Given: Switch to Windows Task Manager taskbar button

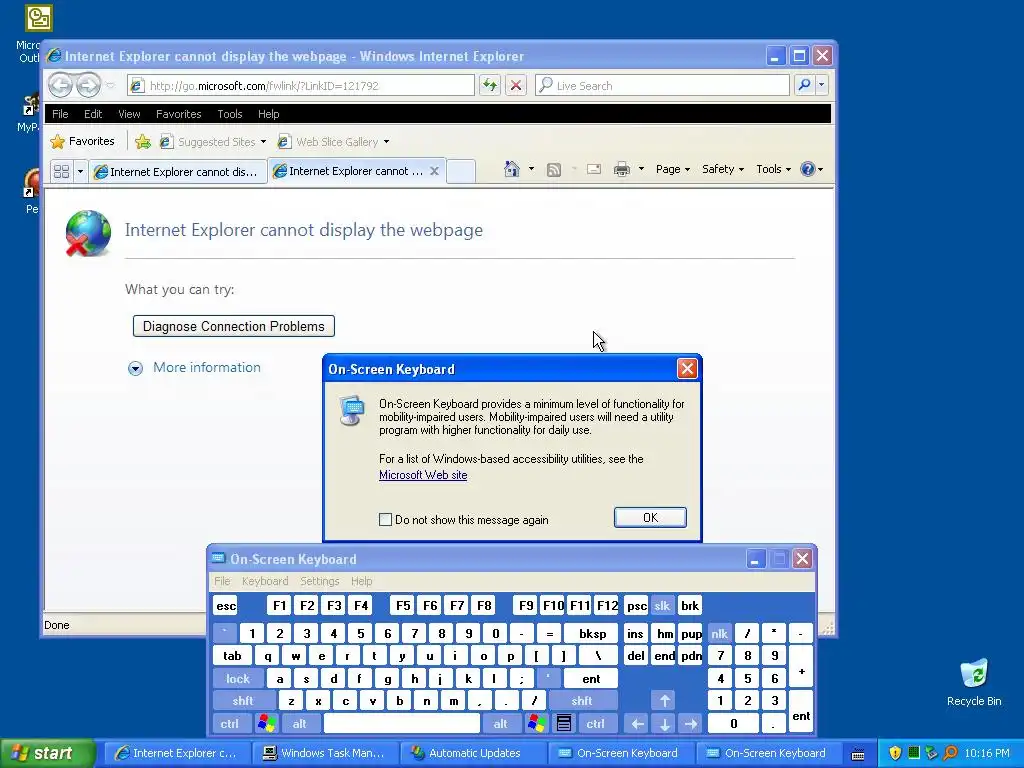Looking at the screenshot, I should click(324, 753).
